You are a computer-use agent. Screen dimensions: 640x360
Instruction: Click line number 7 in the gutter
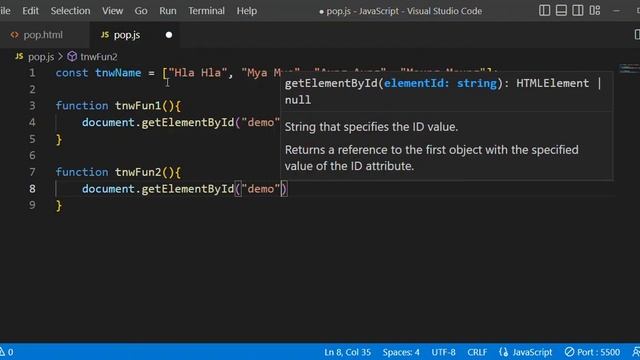coord(32,172)
